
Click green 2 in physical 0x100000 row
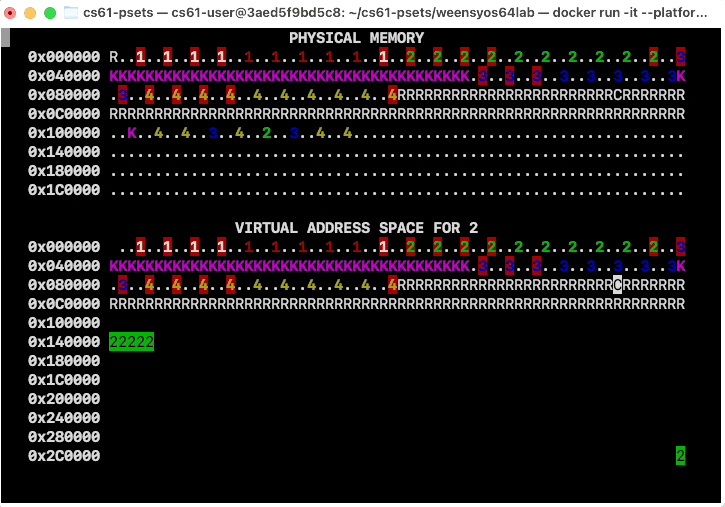click(x=266, y=133)
